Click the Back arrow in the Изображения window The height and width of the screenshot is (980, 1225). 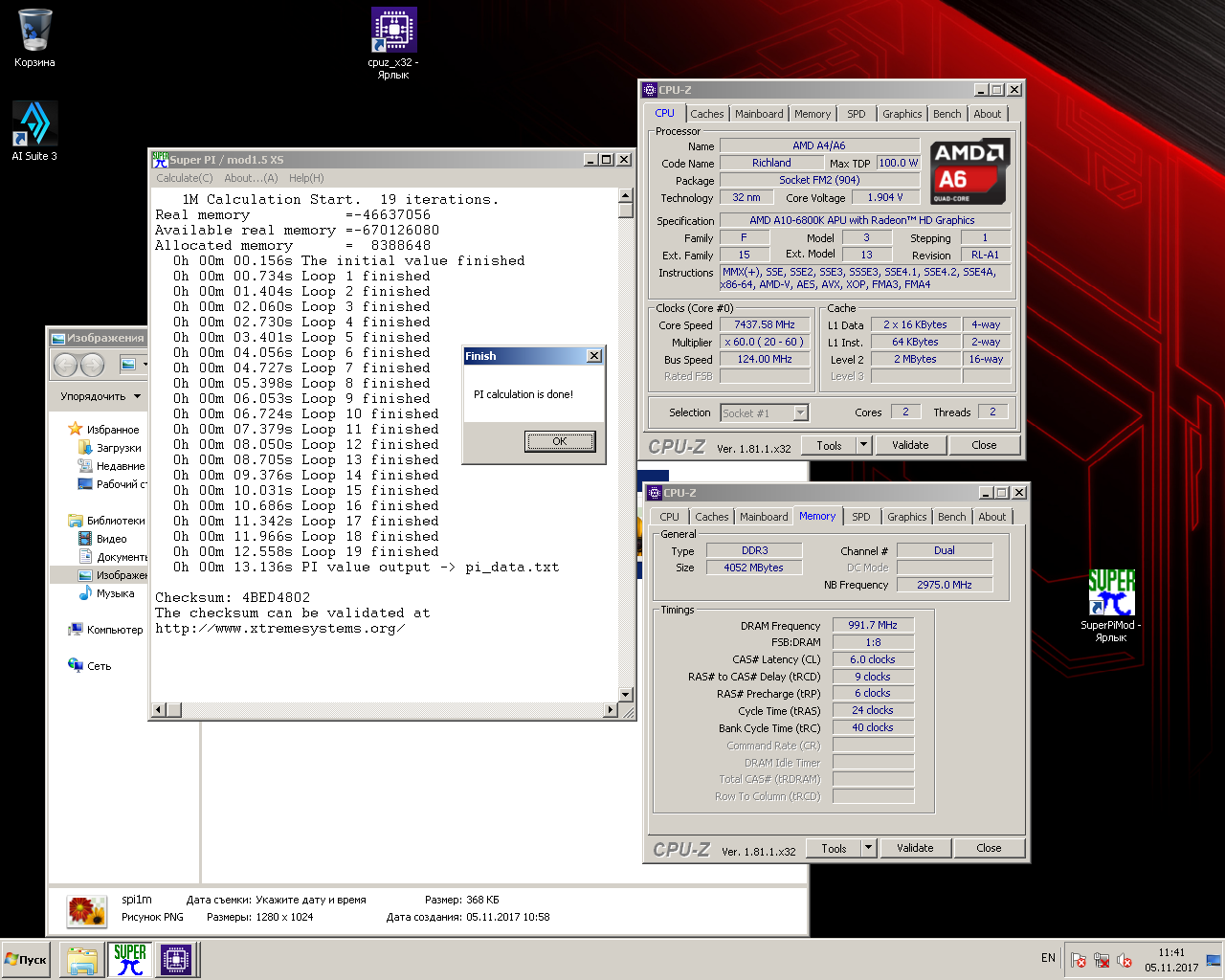pos(65,365)
